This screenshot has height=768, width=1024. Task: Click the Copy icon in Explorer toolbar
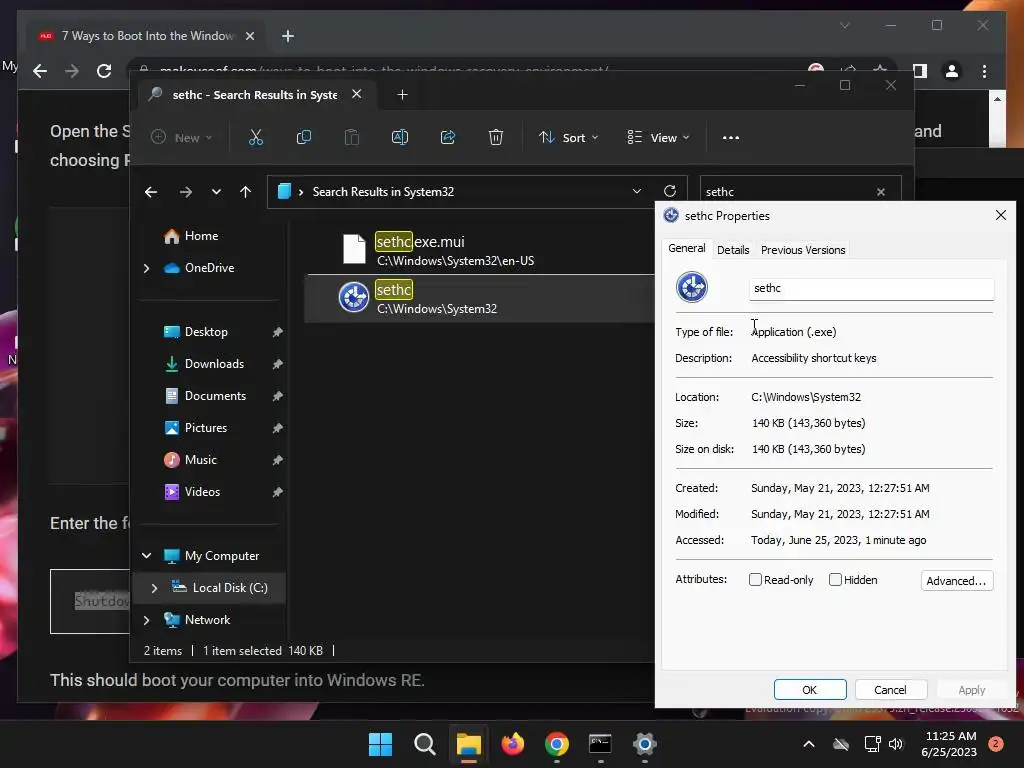tap(304, 137)
